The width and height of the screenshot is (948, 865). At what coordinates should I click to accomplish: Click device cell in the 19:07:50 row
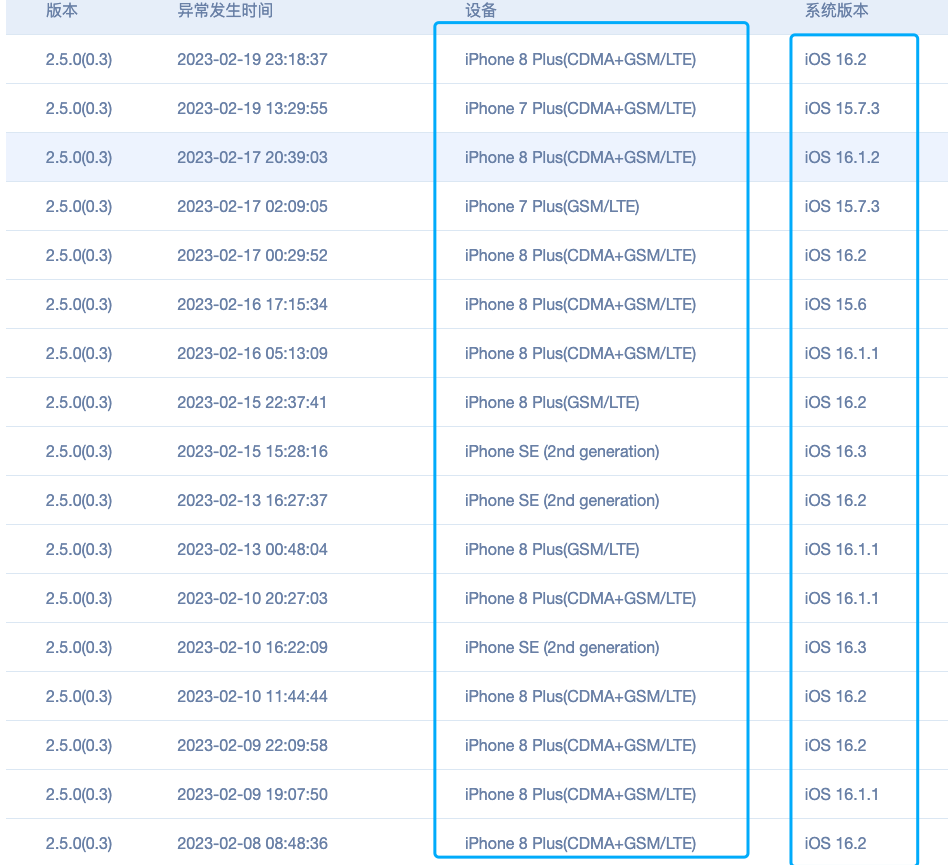pyautogui.click(x=580, y=794)
